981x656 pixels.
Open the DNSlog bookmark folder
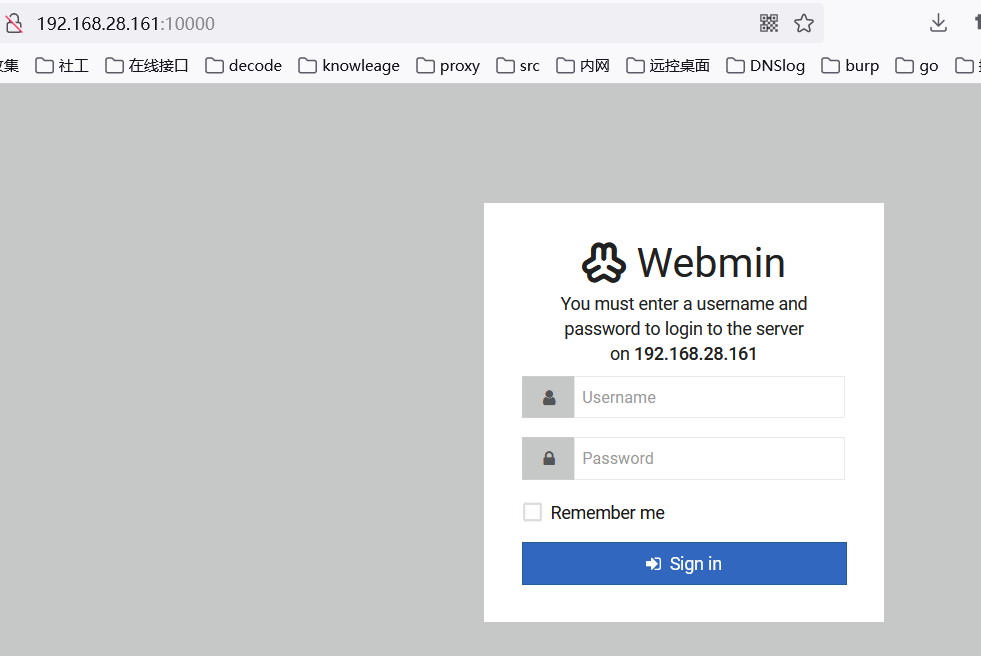[766, 66]
